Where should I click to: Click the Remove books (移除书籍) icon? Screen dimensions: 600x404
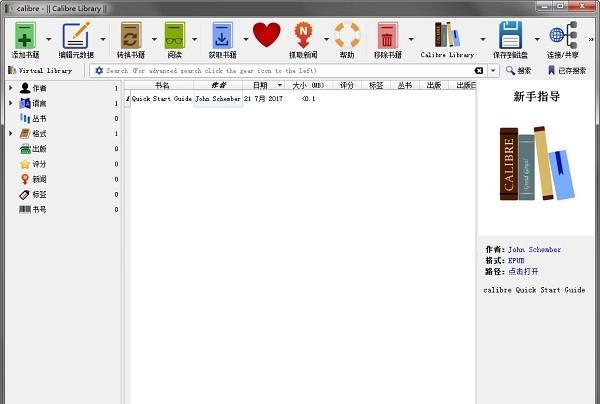(x=387, y=36)
